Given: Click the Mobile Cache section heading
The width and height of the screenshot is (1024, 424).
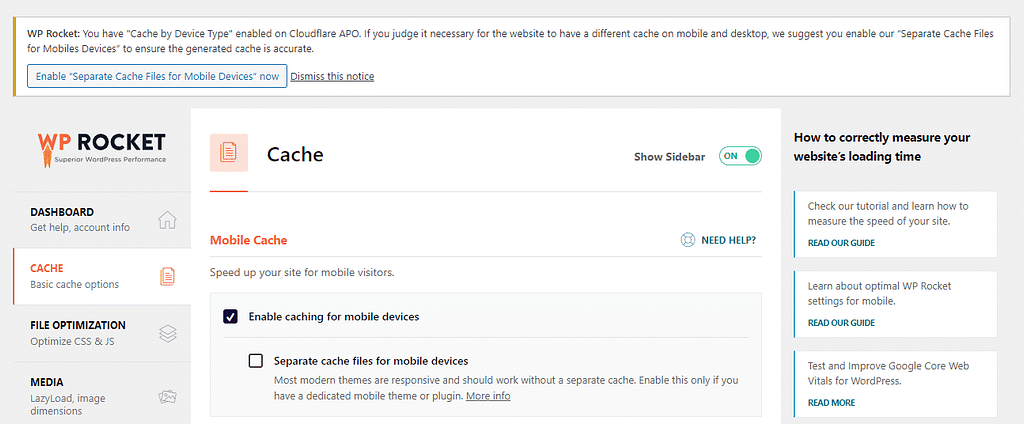Looking at the screenshot, I should (248, 240).
